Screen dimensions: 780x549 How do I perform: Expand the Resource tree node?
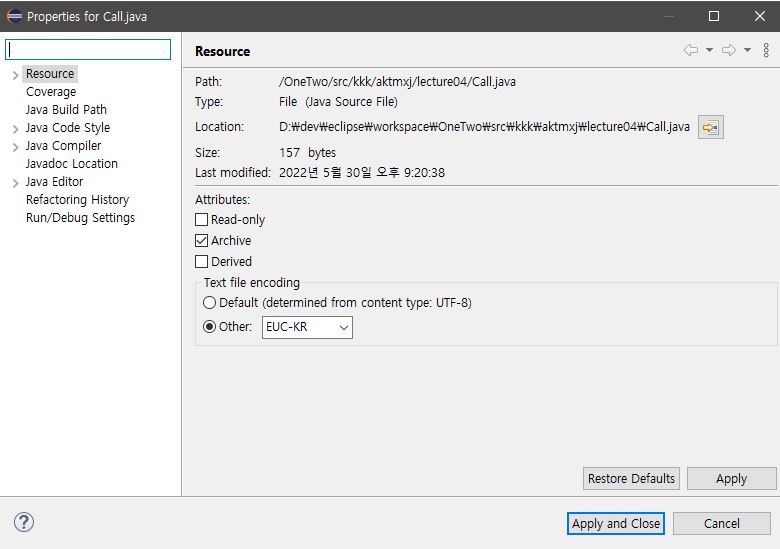click(x=15, y=75)
